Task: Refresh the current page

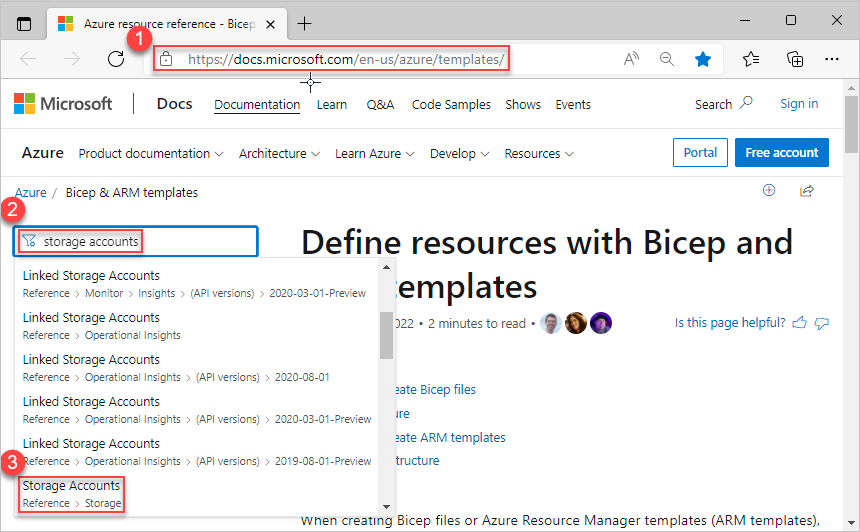Action: (116, 59)
